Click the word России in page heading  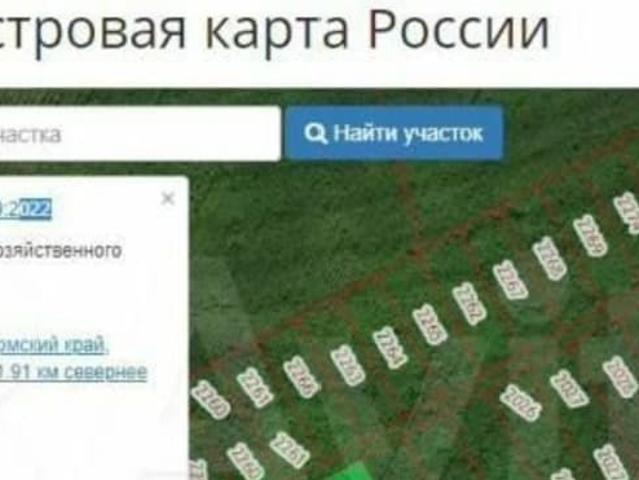point(458,28)
